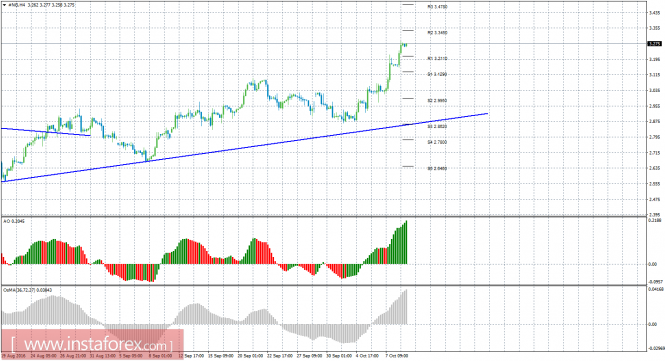Select the long rising blue trendline
The height and width of the screenshot is (361, 665).
point(244,148)
